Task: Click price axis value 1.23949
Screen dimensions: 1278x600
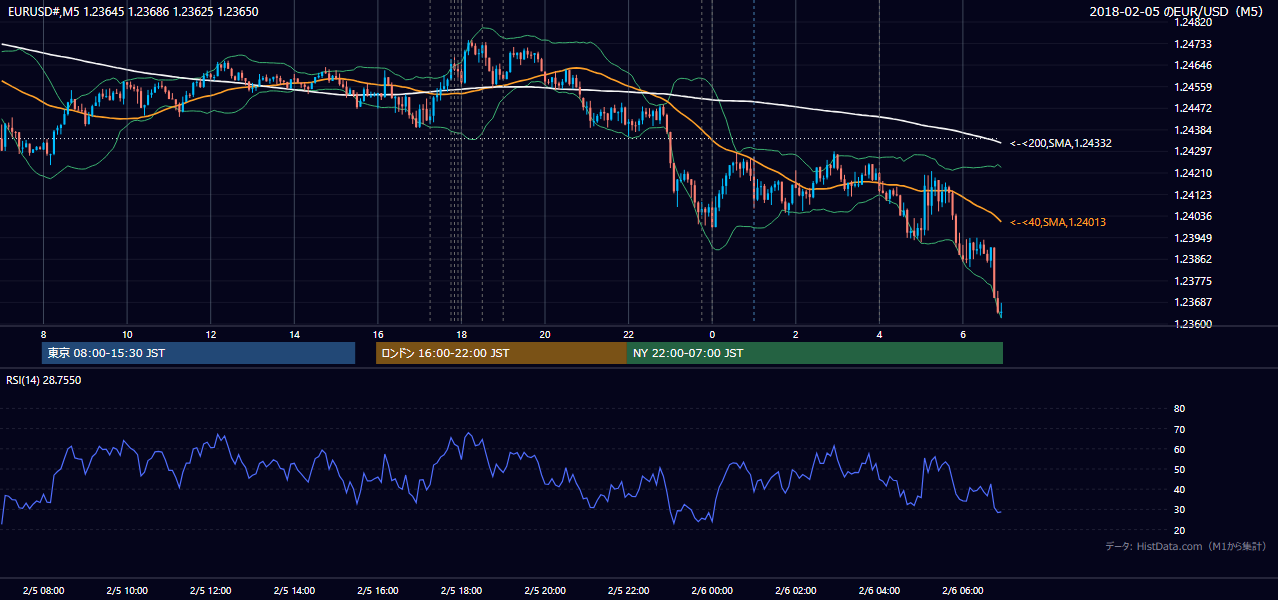Action: coord(1192,238)
